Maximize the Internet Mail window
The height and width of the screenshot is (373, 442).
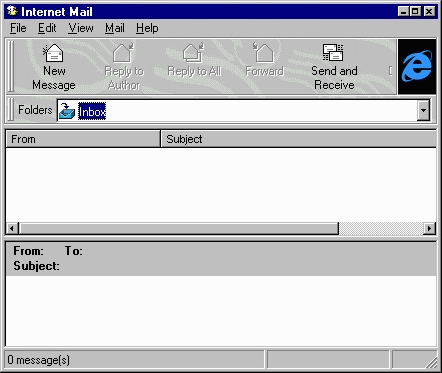click(415, 12)
